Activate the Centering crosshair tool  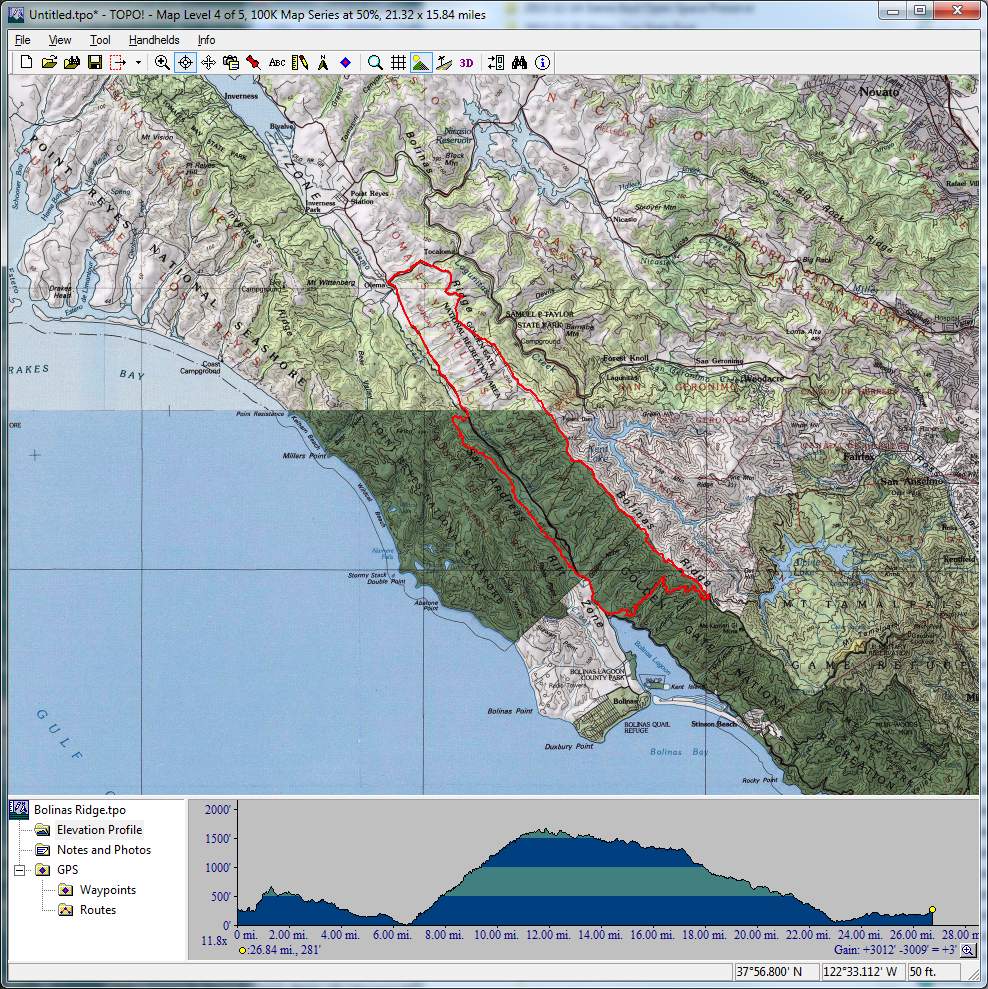pos(185,62)
